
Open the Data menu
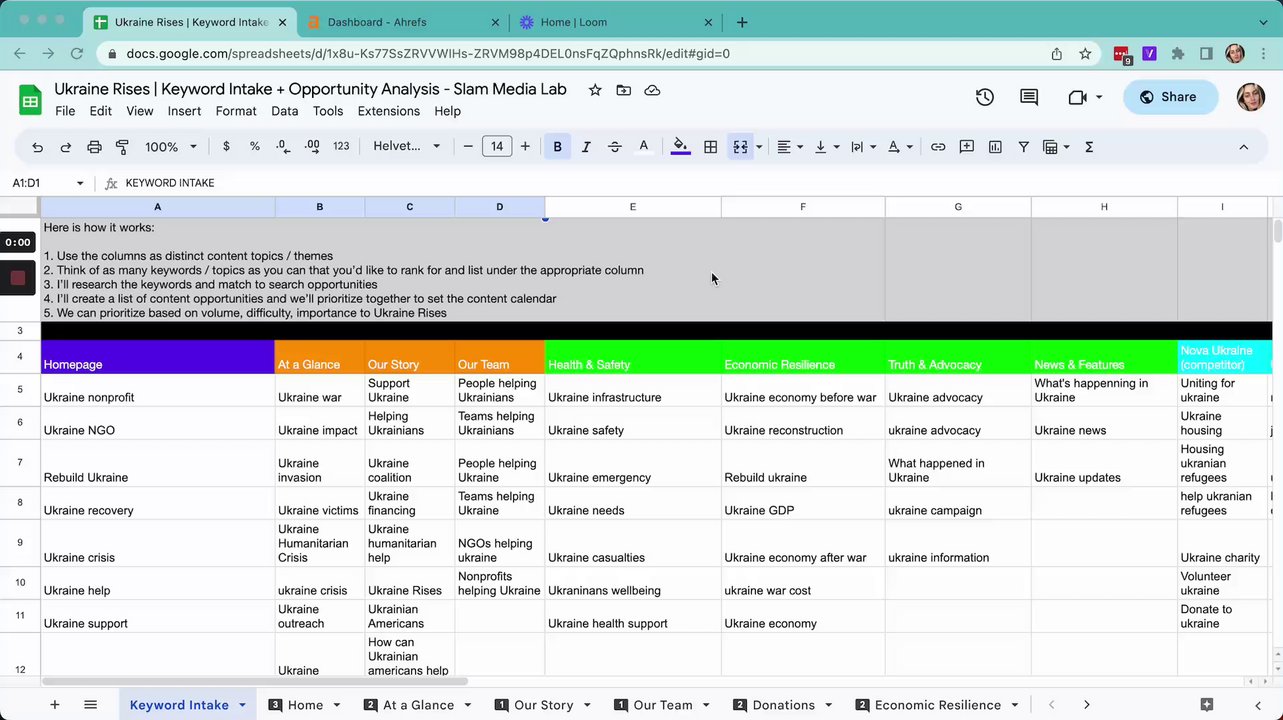click(x=285, y=111)
